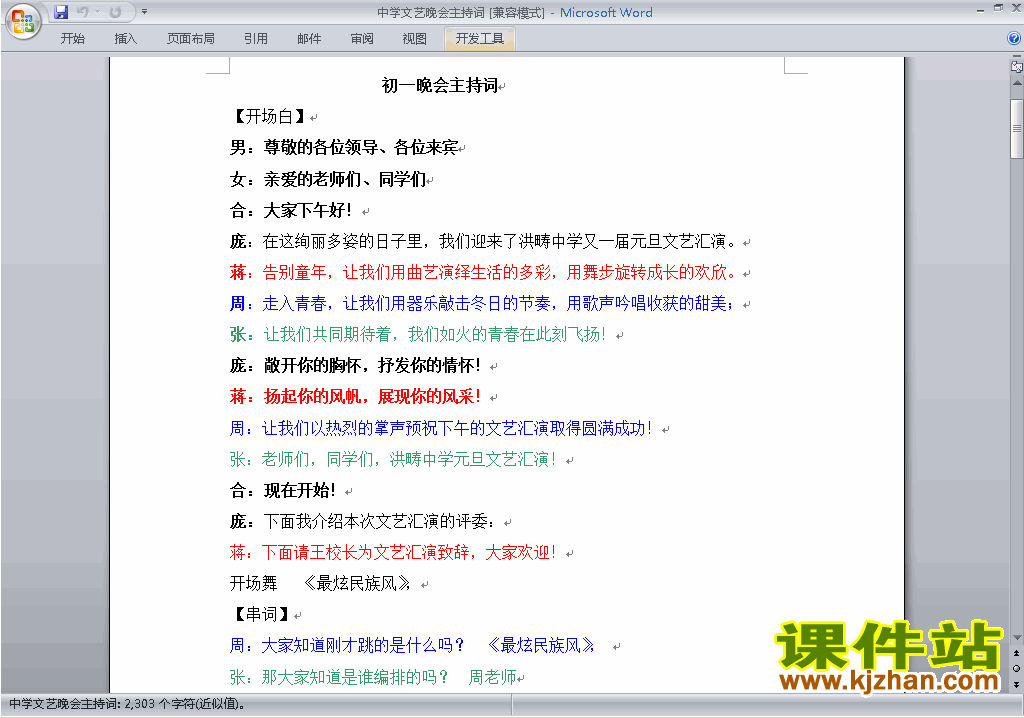Click the 开发工具 ribbon tab
Image resolution: width=1024 pixels, height=718 pixels.
point(480,39)
